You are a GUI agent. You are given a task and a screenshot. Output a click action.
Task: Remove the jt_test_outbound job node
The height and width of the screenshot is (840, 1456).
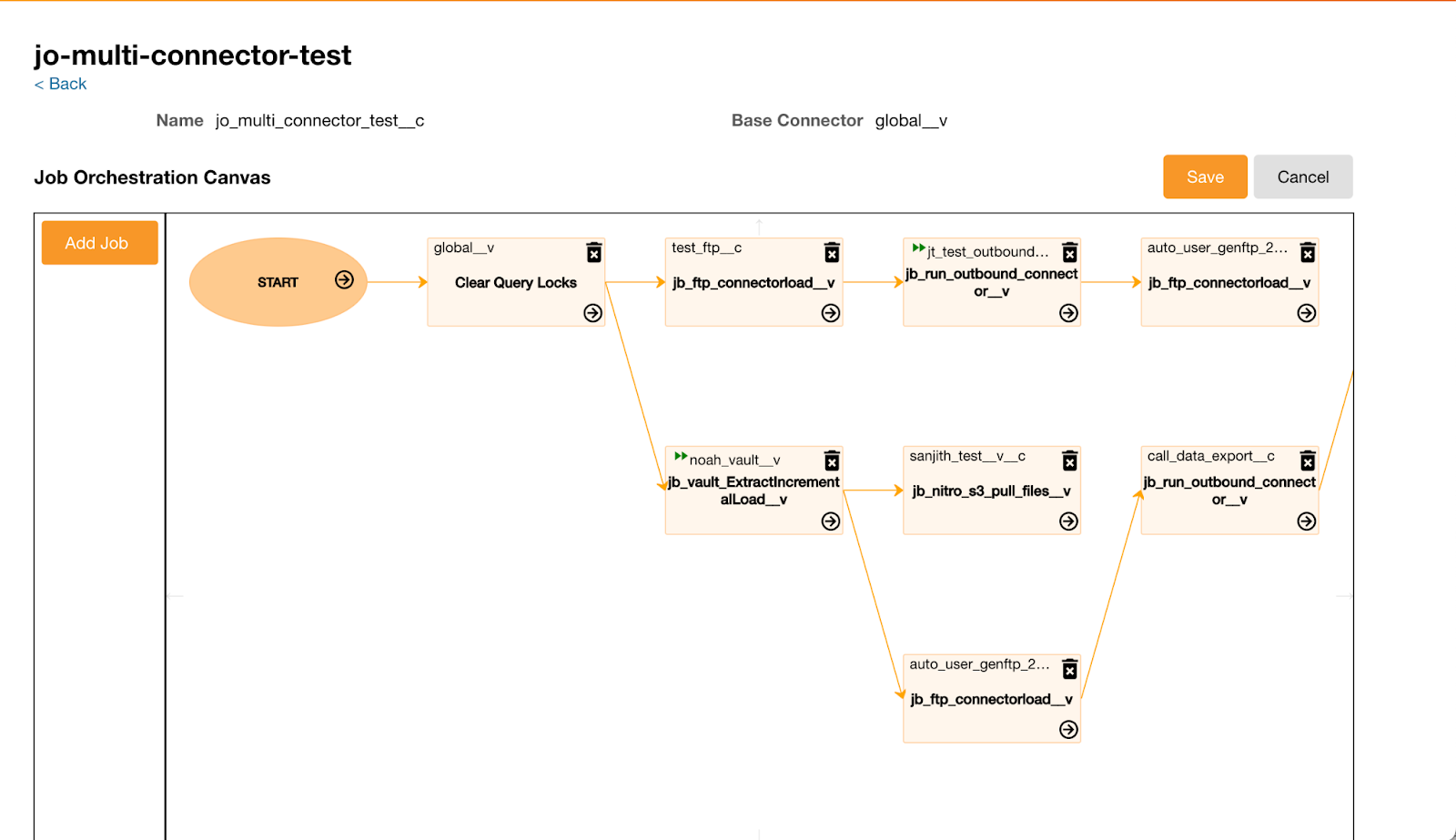click(1070, 252)
